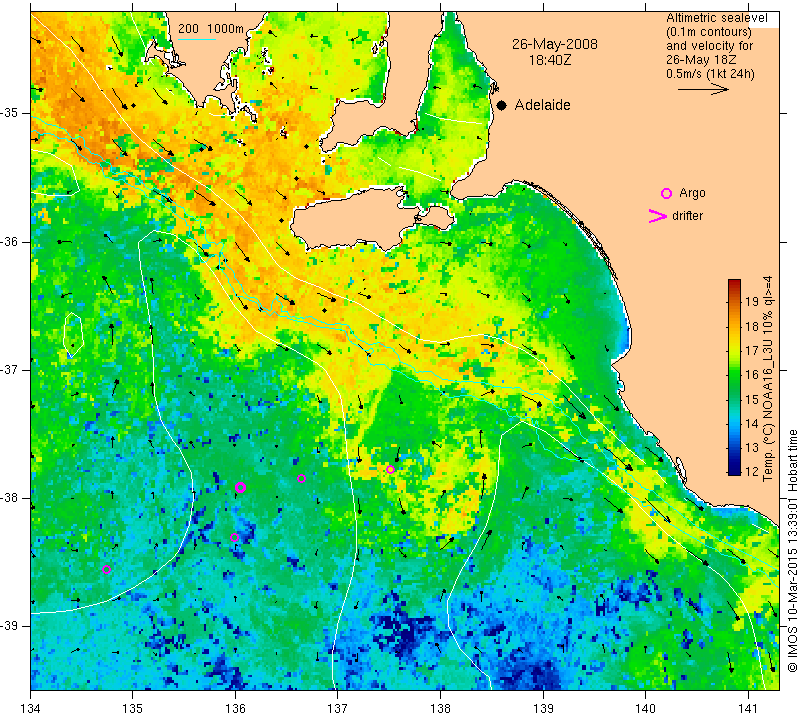Viewport: 800px width, 720px height.
Task: Click the Adelaide label text
Action: [542, 105]
